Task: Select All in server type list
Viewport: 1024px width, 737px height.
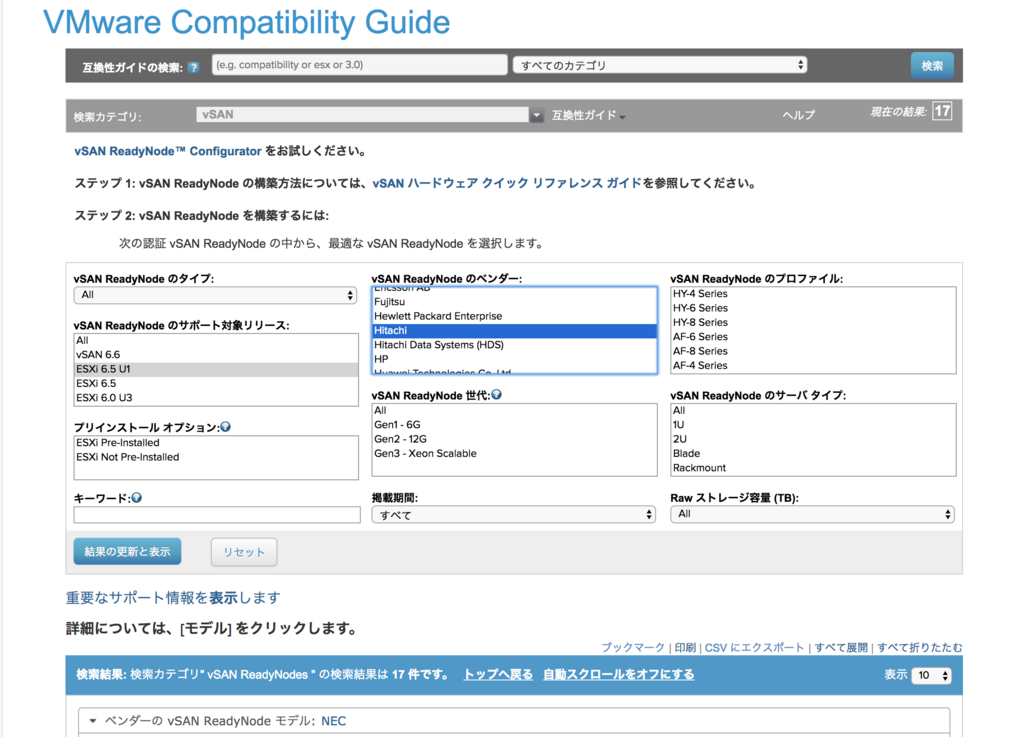Action: coord(813,411)
